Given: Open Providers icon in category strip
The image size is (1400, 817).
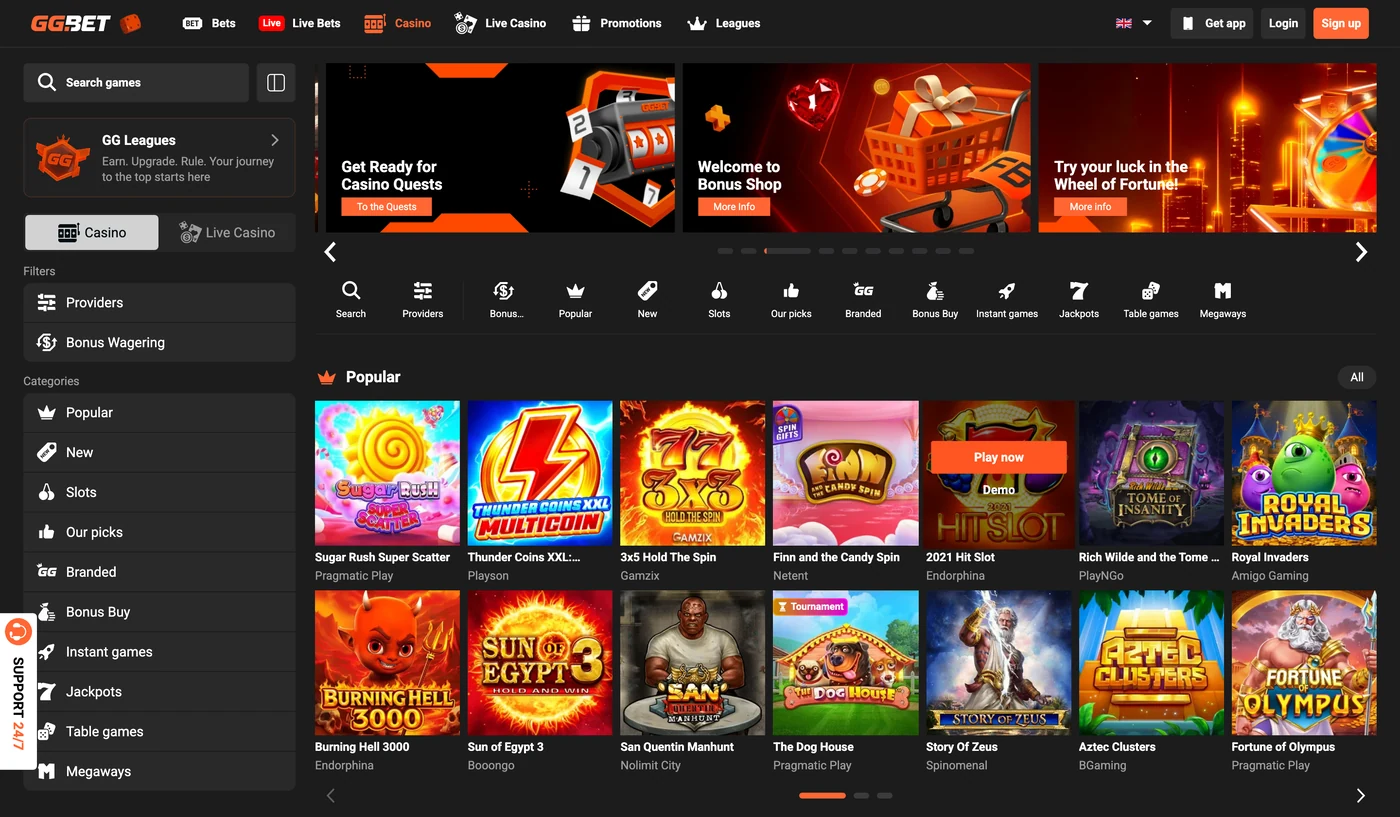Looking at the screenshot, I should 423,290.
